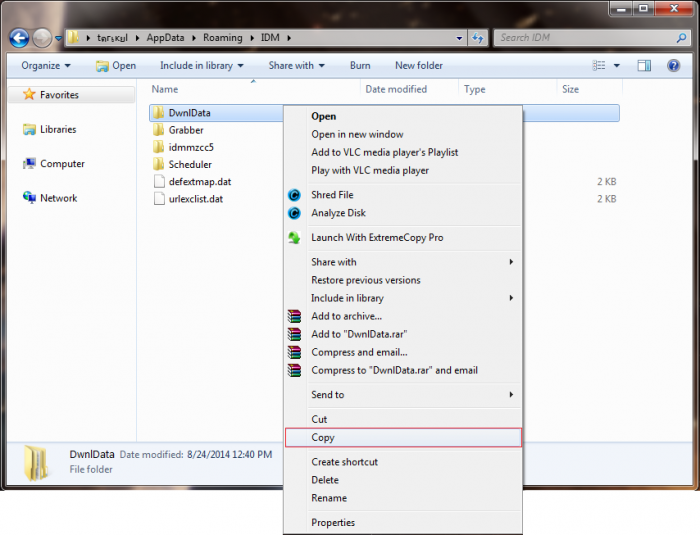This screenshot has width=700, height=535.
Task: Click the WinRAR icon for Add to archive...
Action: [x=294, y=316]
